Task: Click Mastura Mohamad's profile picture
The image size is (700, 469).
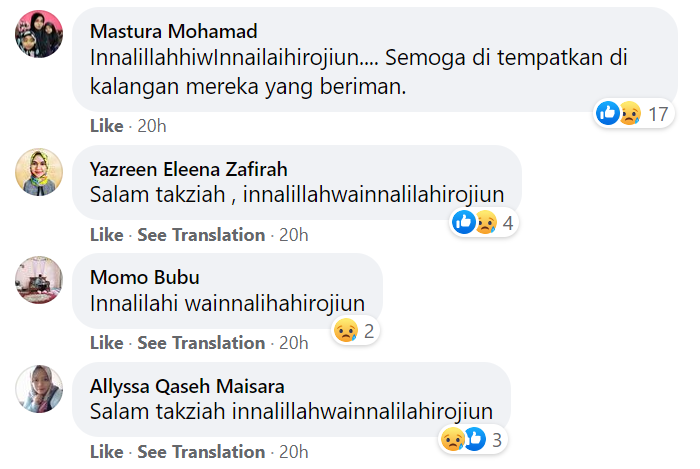Action: point(40,37)
